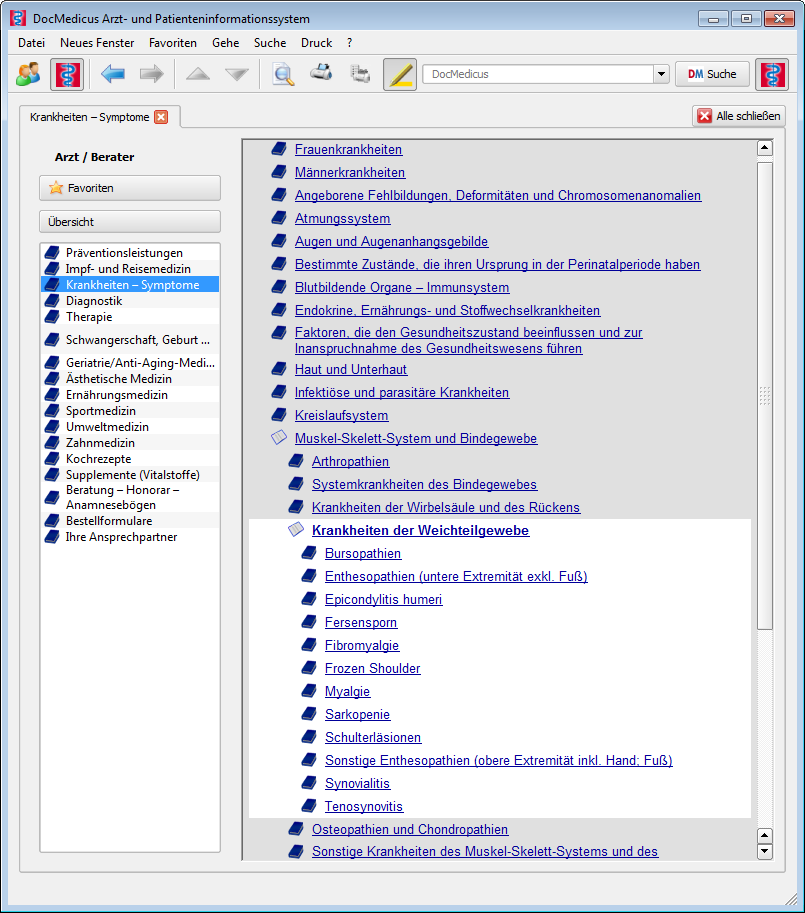Click the printer icon
The width and height of the screenshot is (805, 913).
321,72
